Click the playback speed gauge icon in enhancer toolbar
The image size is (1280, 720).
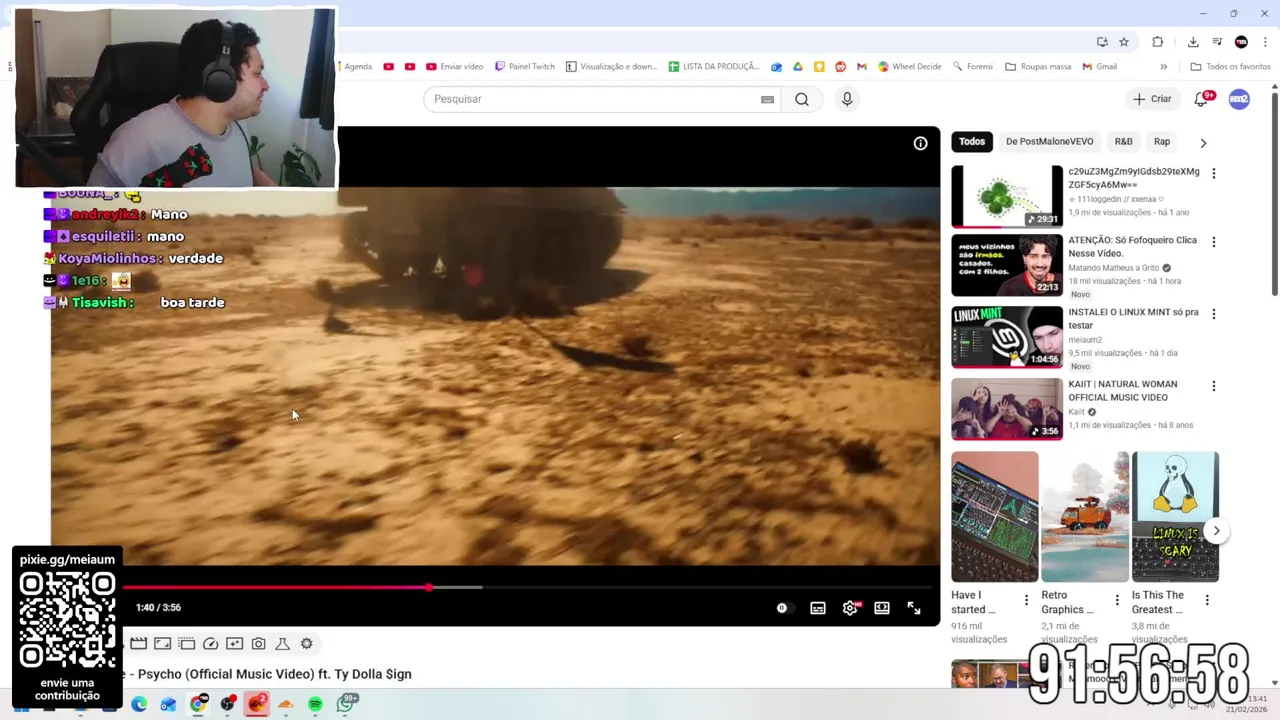[211, 644]
